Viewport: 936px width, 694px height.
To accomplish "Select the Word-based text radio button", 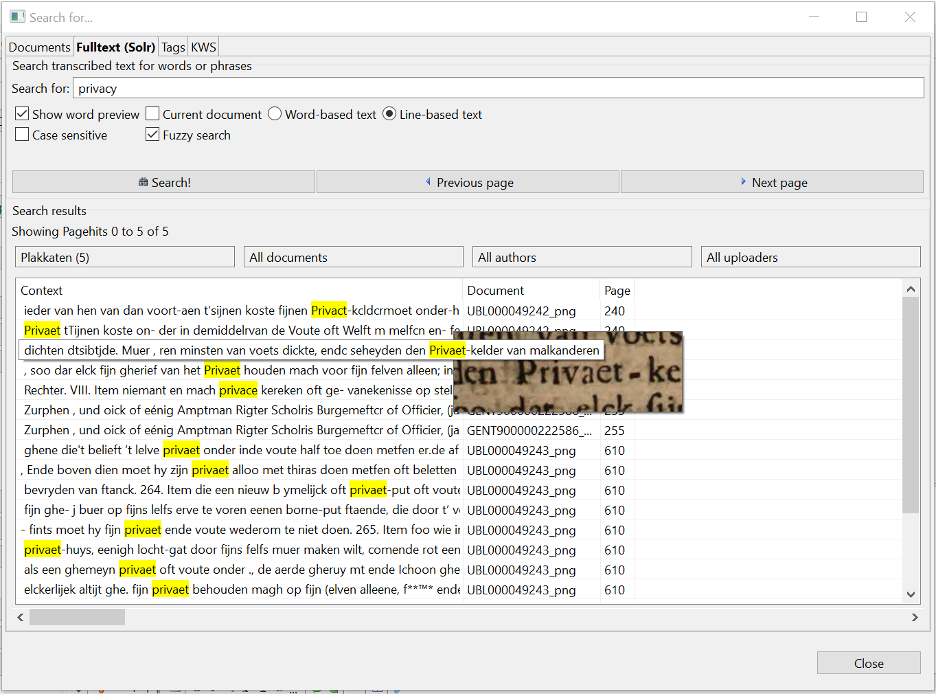I will click(x=274, y=114).
